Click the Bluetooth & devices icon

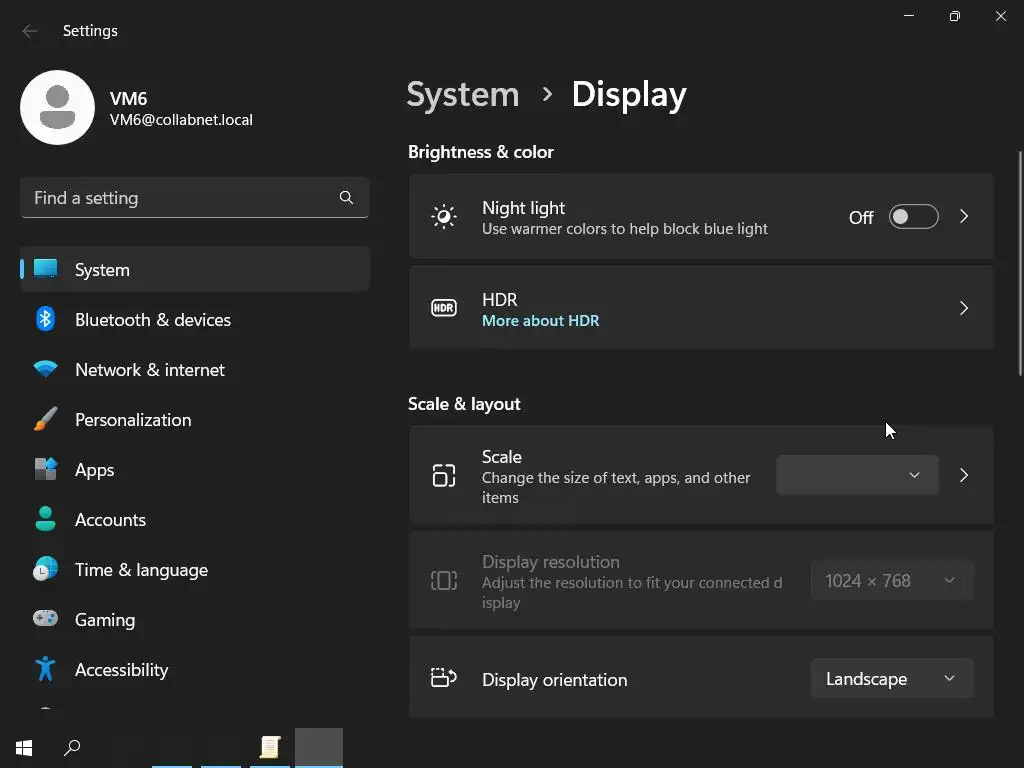tap(45, 319)
